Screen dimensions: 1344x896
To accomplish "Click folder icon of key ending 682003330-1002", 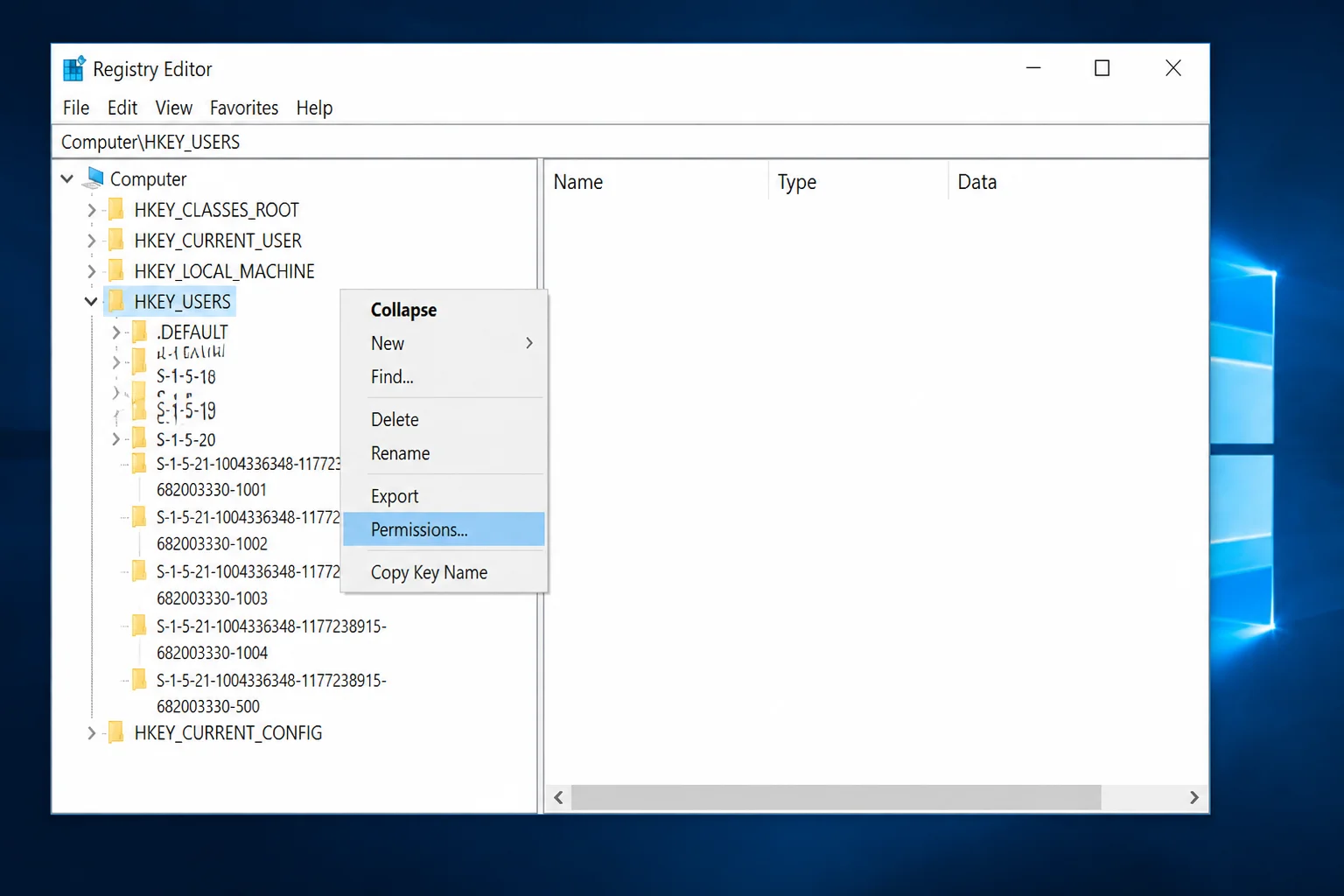I will [139, 517].
